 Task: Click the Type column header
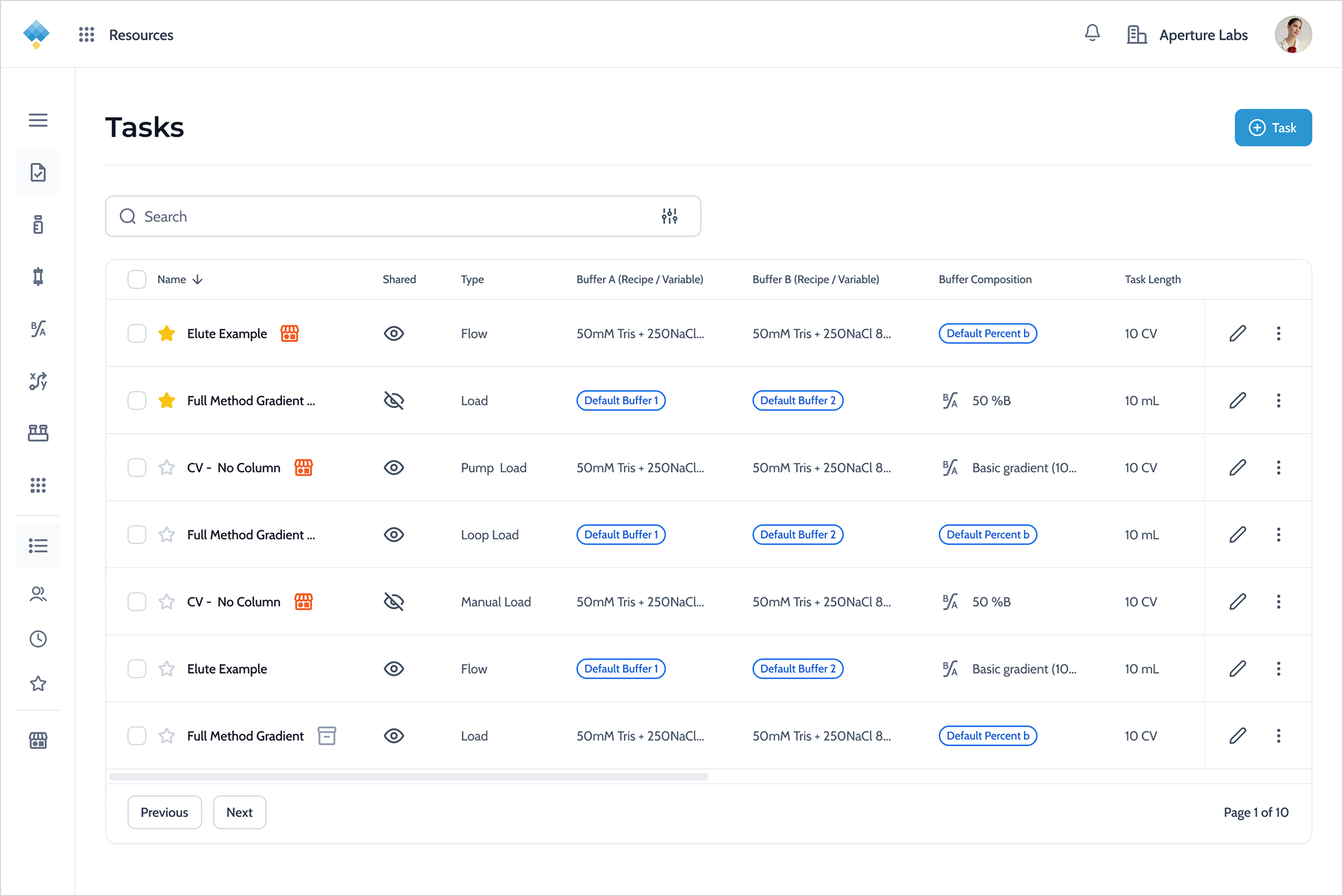point(472,280)
